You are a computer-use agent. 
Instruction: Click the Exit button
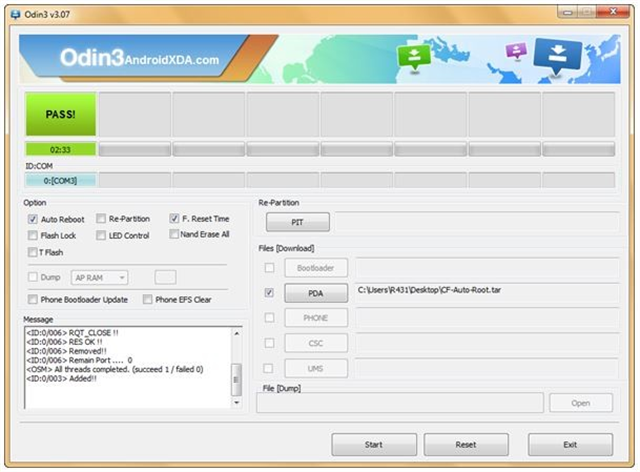pyautogui.click(x=570, y=445)
